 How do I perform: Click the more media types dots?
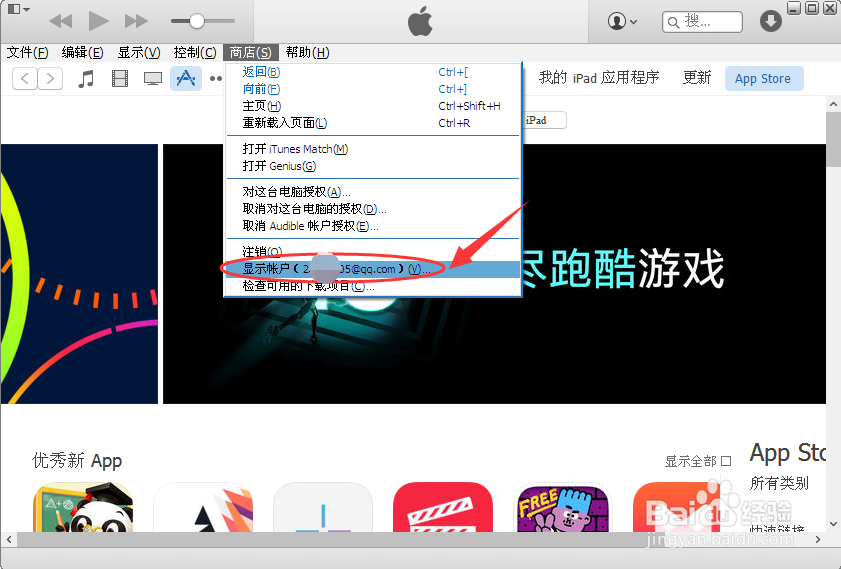[x=216, y=79]
